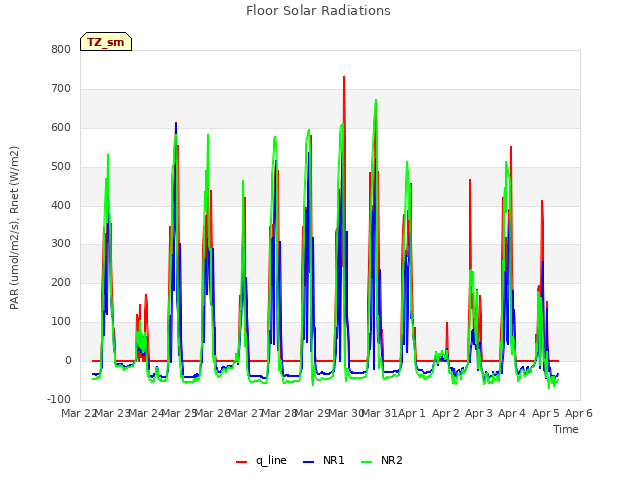Viewport: 640px width, 480px height.
Task: Click the red q_line peak above 700
Action: click(x=344, y=77)
